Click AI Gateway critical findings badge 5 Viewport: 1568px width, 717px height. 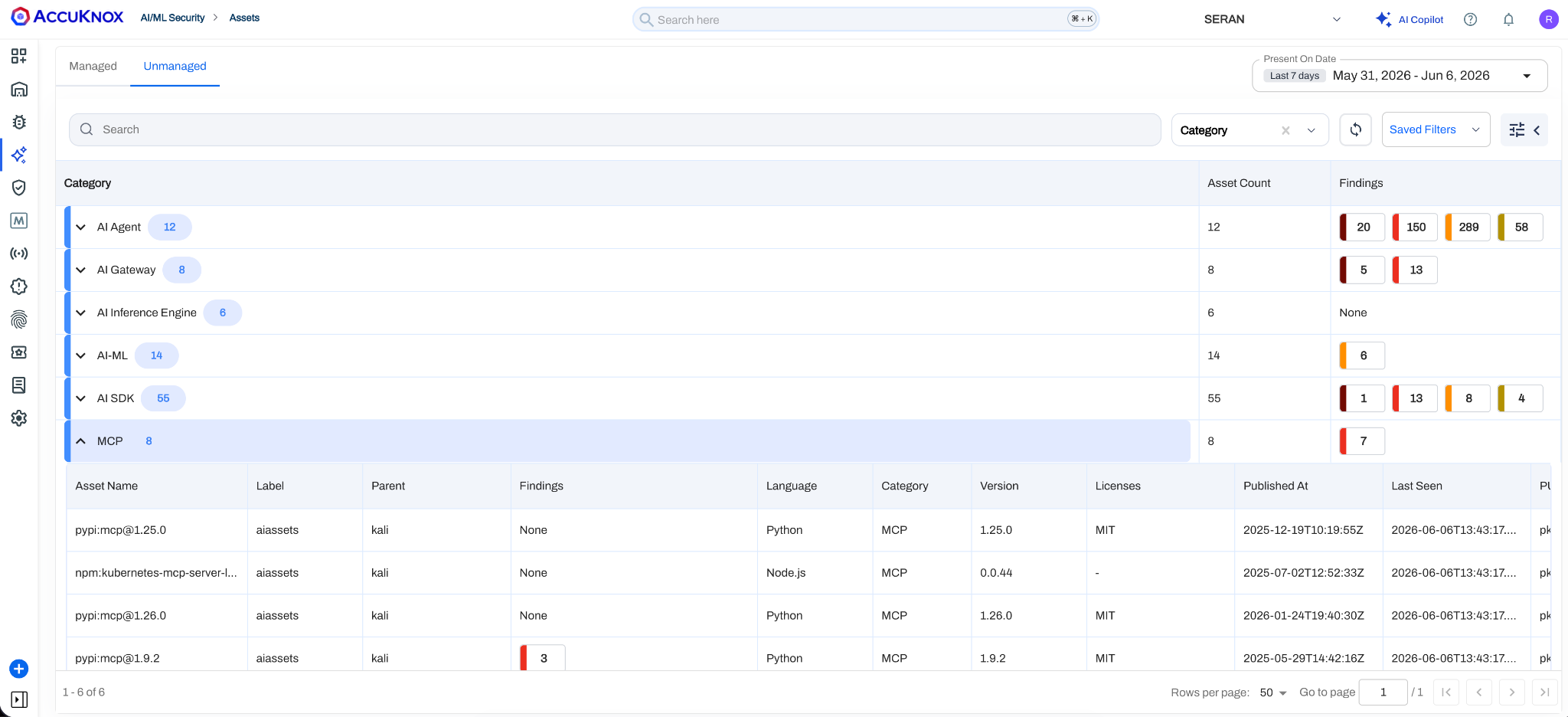(x=1362, y=270)
